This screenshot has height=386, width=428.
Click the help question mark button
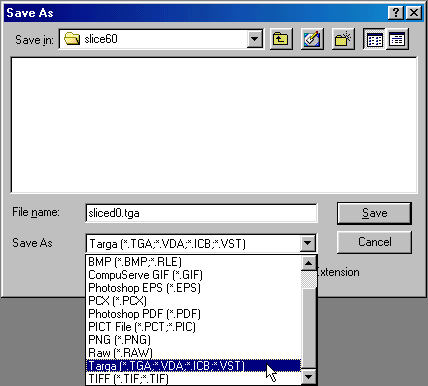point(396,13)
